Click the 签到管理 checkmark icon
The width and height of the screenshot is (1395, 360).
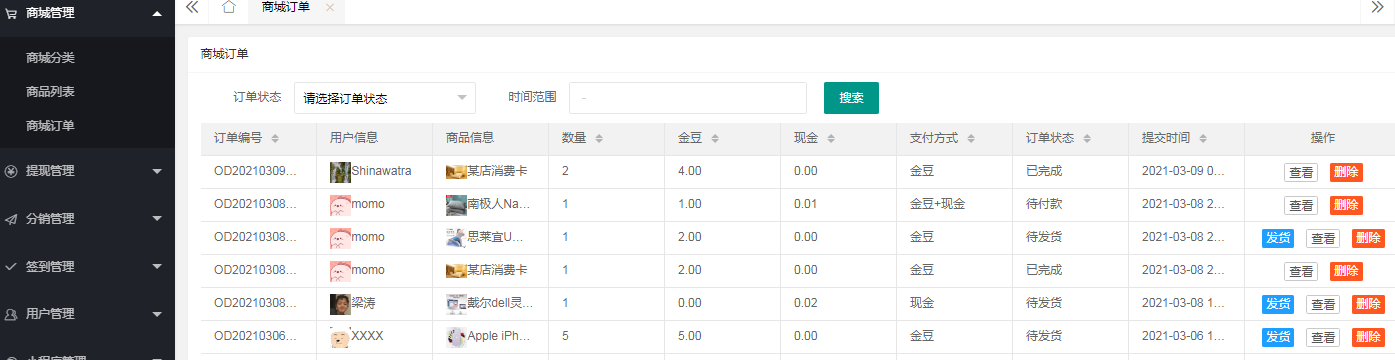(11, 267)
